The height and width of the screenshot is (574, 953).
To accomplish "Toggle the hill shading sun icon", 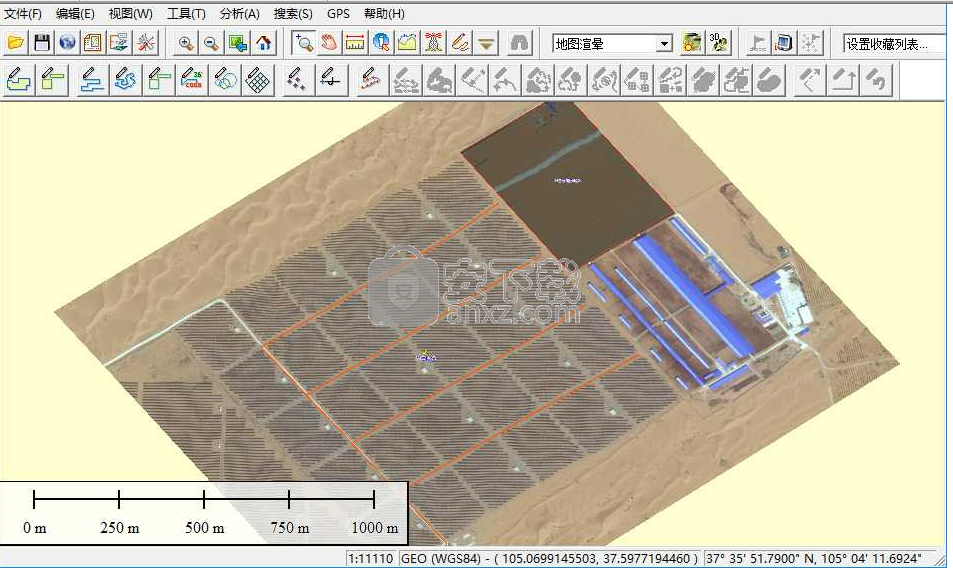I will [692, 43].
